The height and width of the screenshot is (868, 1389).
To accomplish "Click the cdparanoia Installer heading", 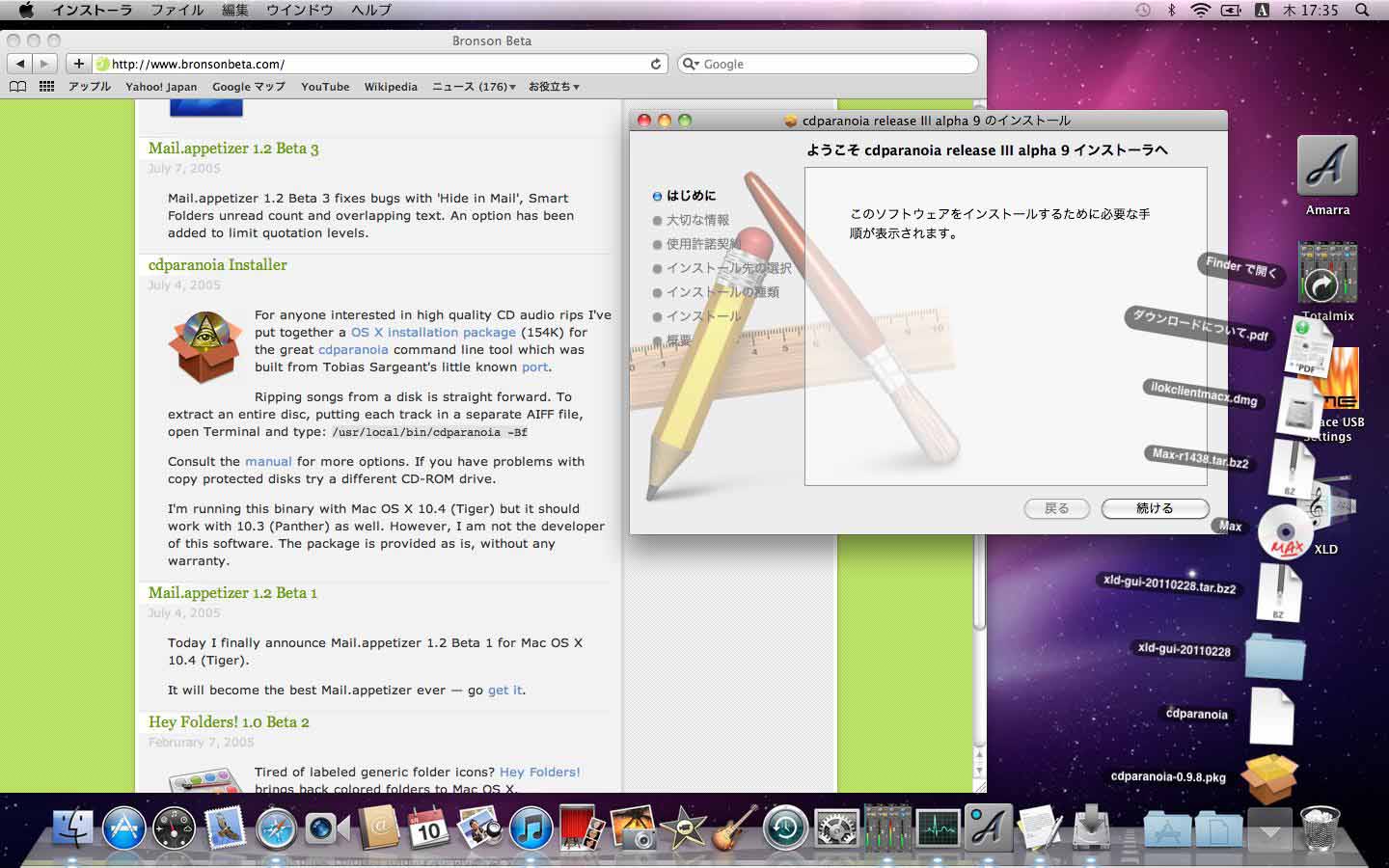I will click(218, 264).
